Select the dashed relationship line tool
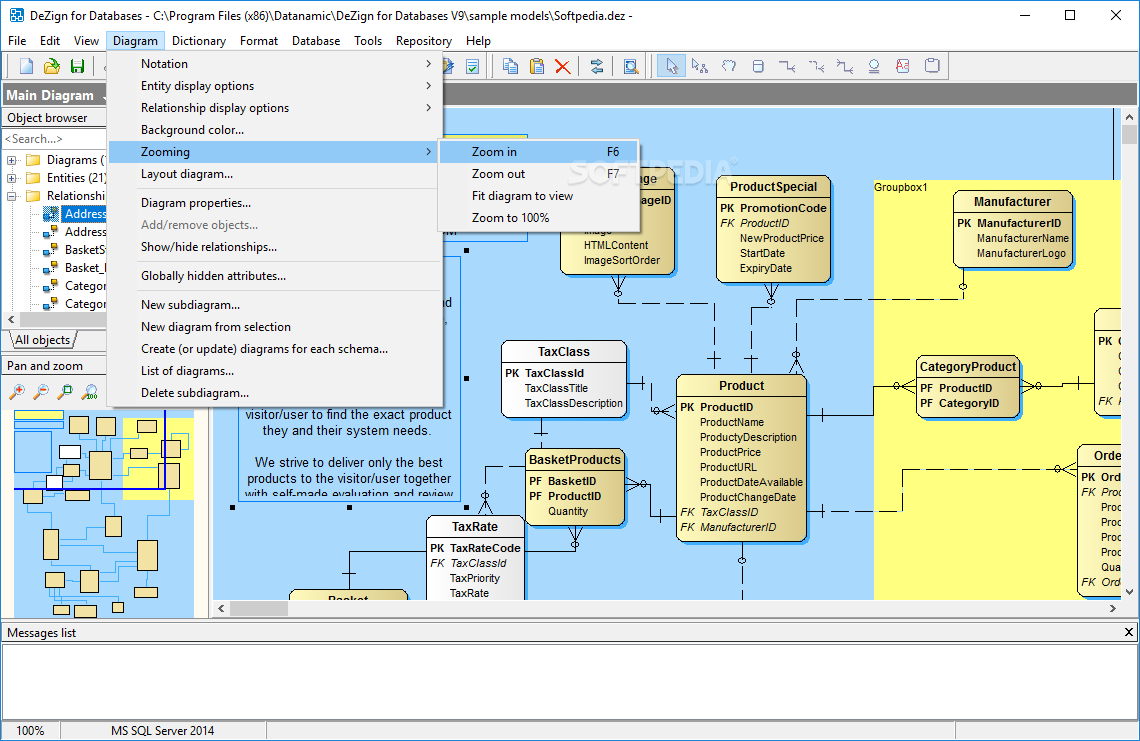The height and width of the screenshot is (741, 1140). coord(816,66)
